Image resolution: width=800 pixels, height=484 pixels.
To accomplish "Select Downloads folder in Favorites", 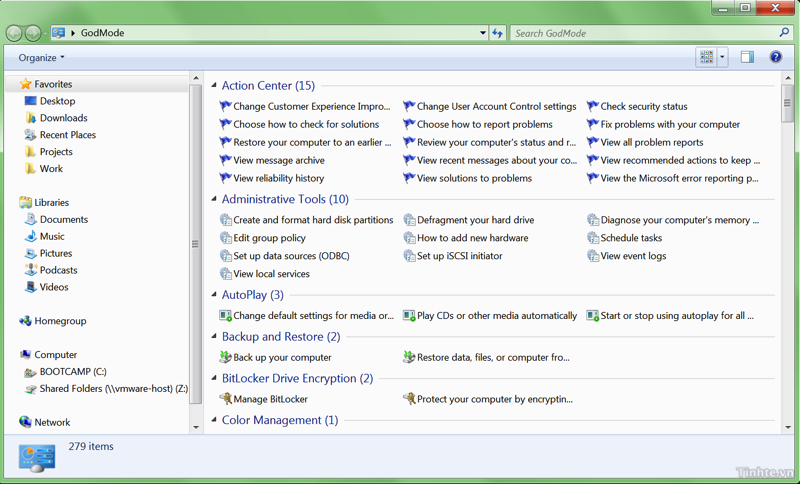I will [63, 118].
